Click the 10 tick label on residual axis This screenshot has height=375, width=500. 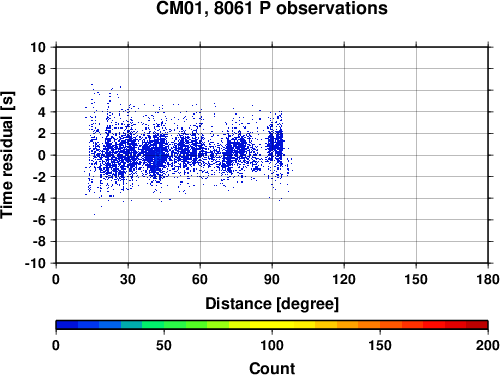38,47
